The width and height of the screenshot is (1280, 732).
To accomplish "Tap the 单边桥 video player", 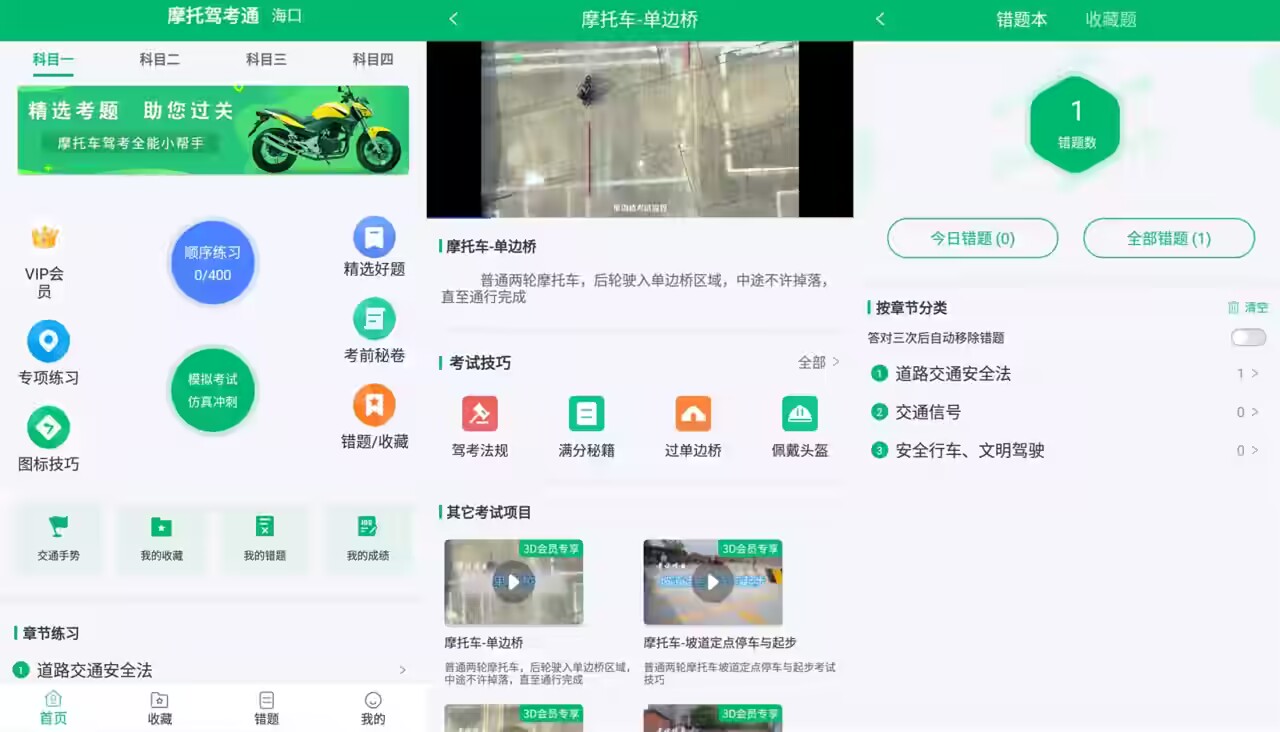I will point(640,129).
